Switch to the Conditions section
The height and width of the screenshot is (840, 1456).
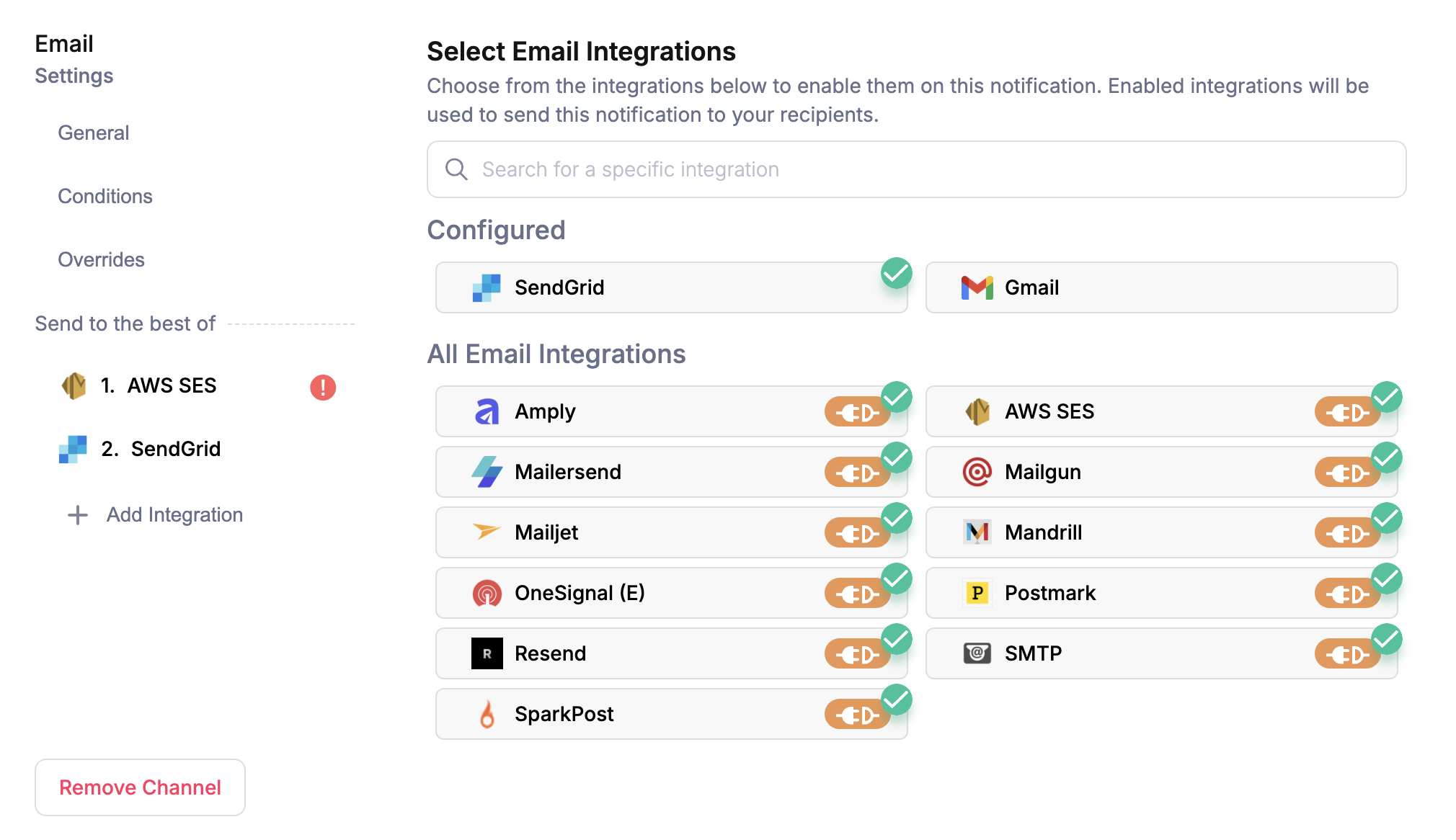[105, 196]
